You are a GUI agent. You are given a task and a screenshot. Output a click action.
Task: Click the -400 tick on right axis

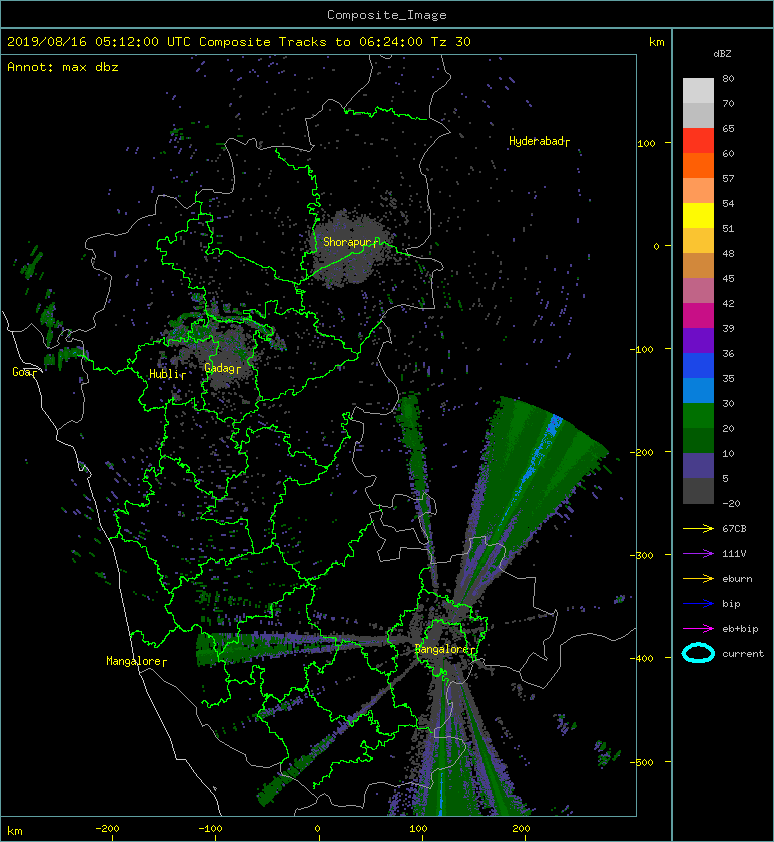coord(641,658)
